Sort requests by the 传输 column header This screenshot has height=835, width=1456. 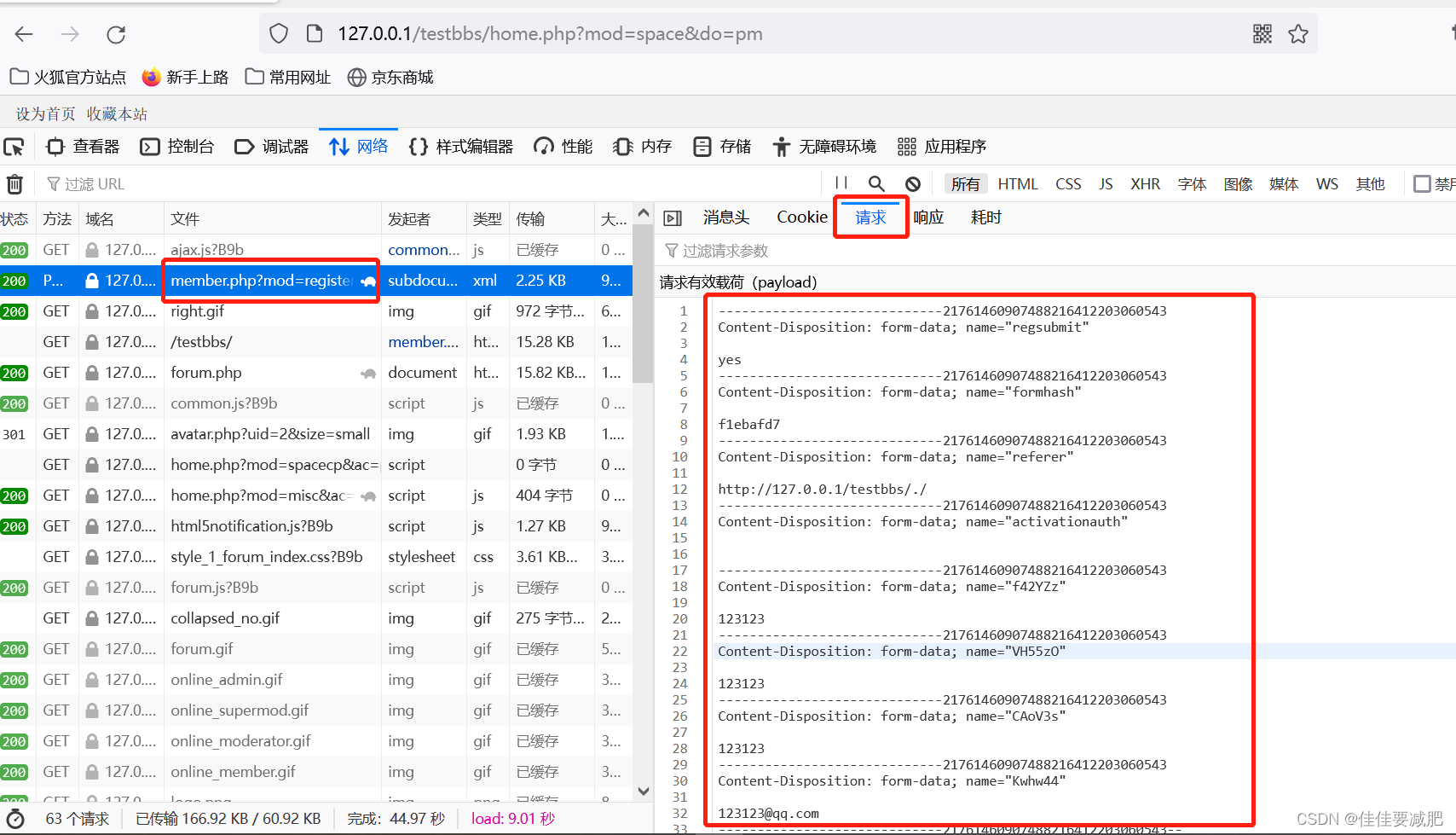(552, 219)
